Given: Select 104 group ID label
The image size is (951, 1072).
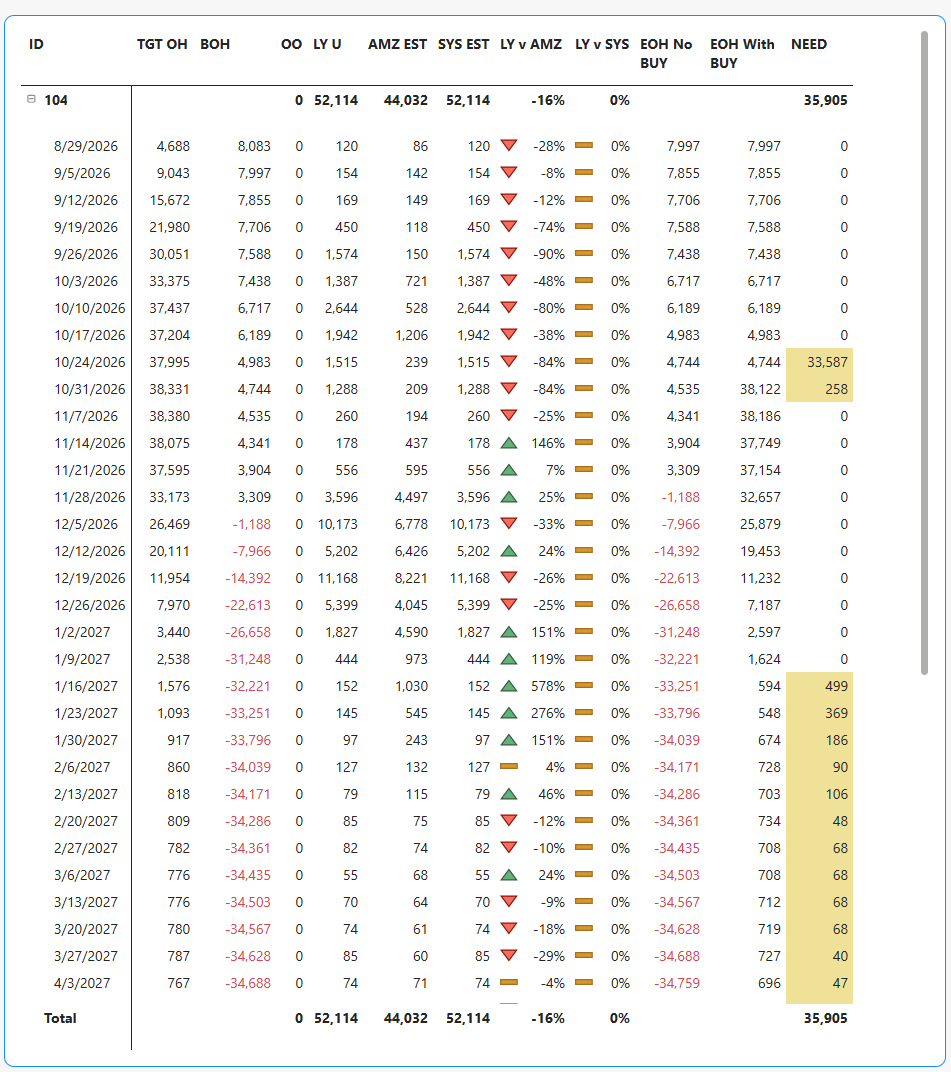Looking at the screenshot, I should [x=56, y=100].
